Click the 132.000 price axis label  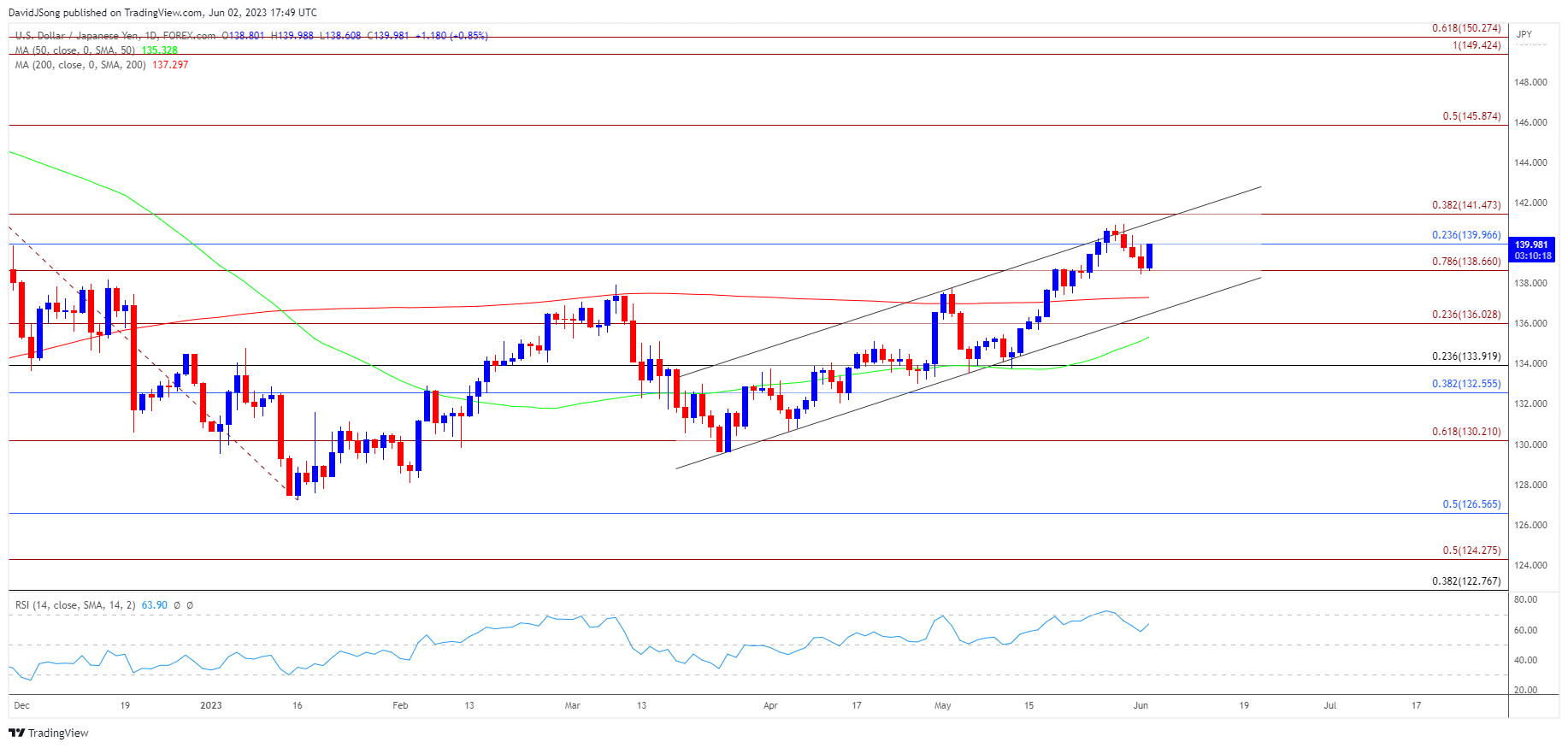tap(1530, 403)
